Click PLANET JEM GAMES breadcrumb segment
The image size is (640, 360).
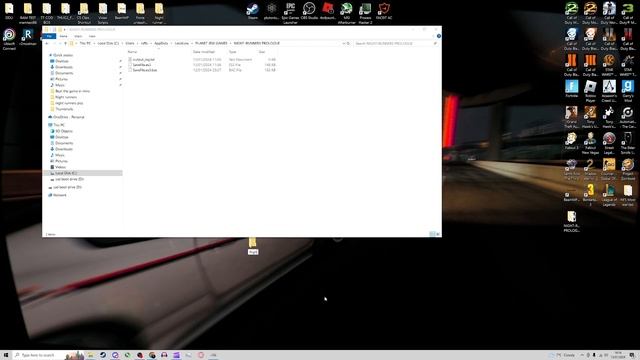click(211, 43)
